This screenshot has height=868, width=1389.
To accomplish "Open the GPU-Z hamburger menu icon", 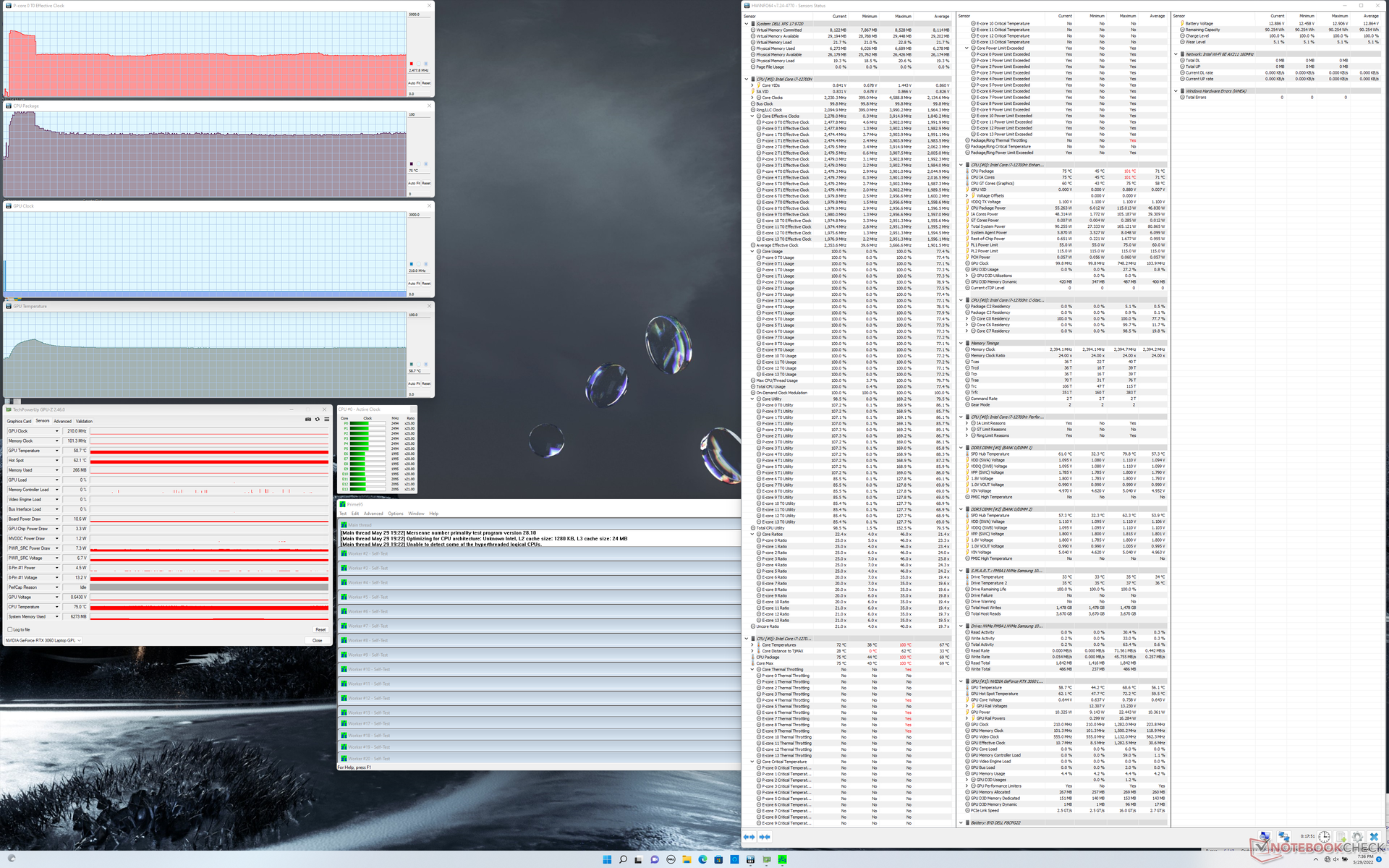I will pyautogui.click(x=326, y=420).
